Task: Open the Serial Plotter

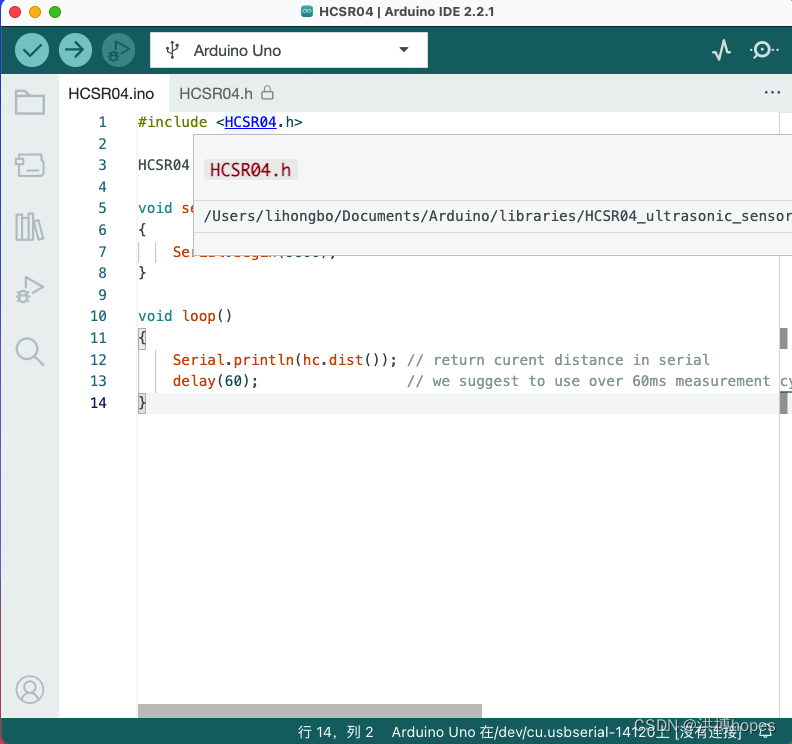Action: 721,50
